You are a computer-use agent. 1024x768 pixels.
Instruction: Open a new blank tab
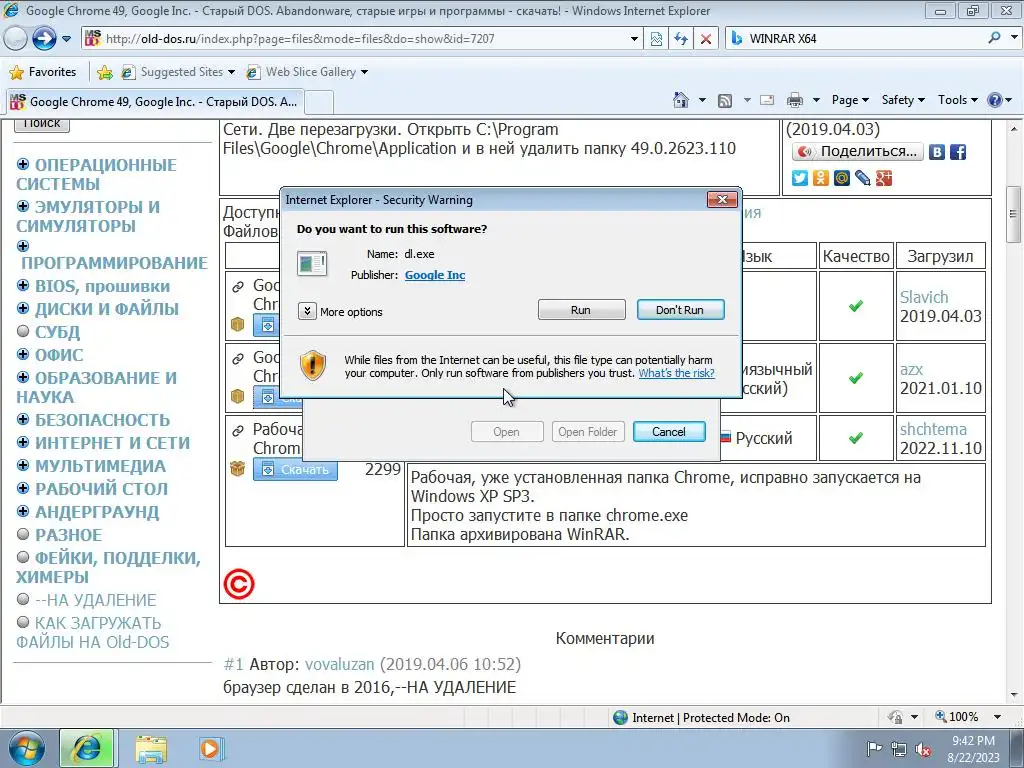point(319,103)
